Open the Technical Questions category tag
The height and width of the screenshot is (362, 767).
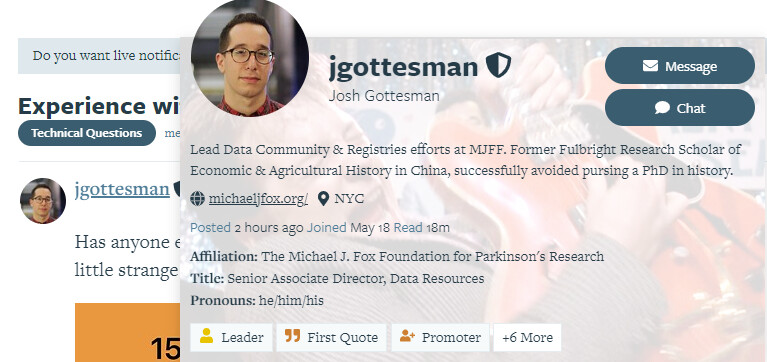click(87, 133)
